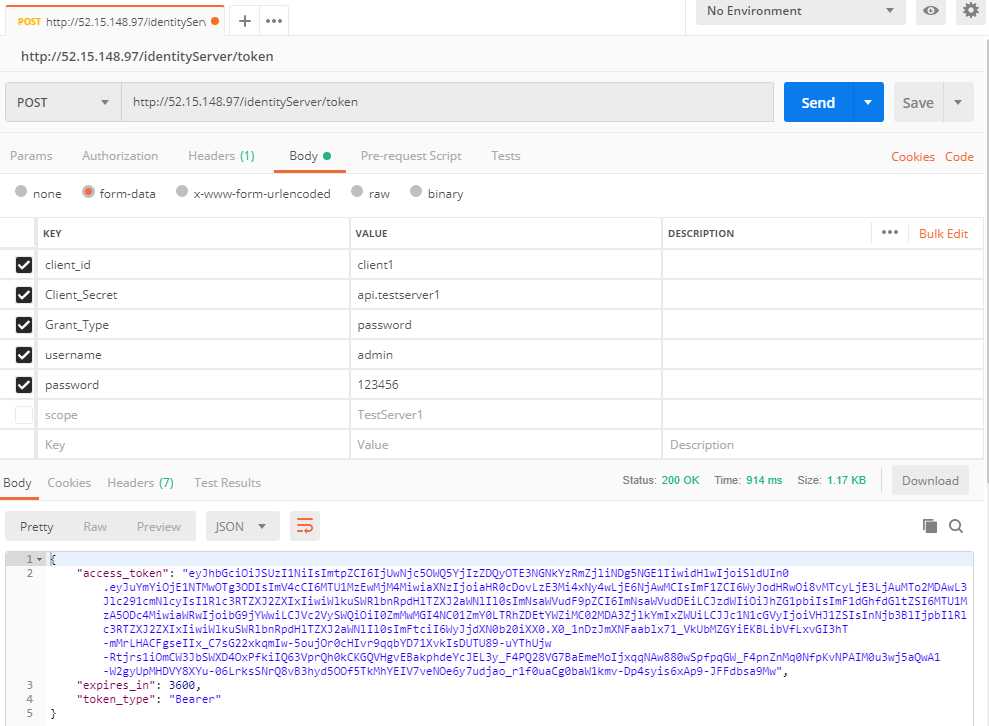Viewport: 989px width, 726px height.
Task: Enable the scope parameter checkbox
Action: pos(24,415)
